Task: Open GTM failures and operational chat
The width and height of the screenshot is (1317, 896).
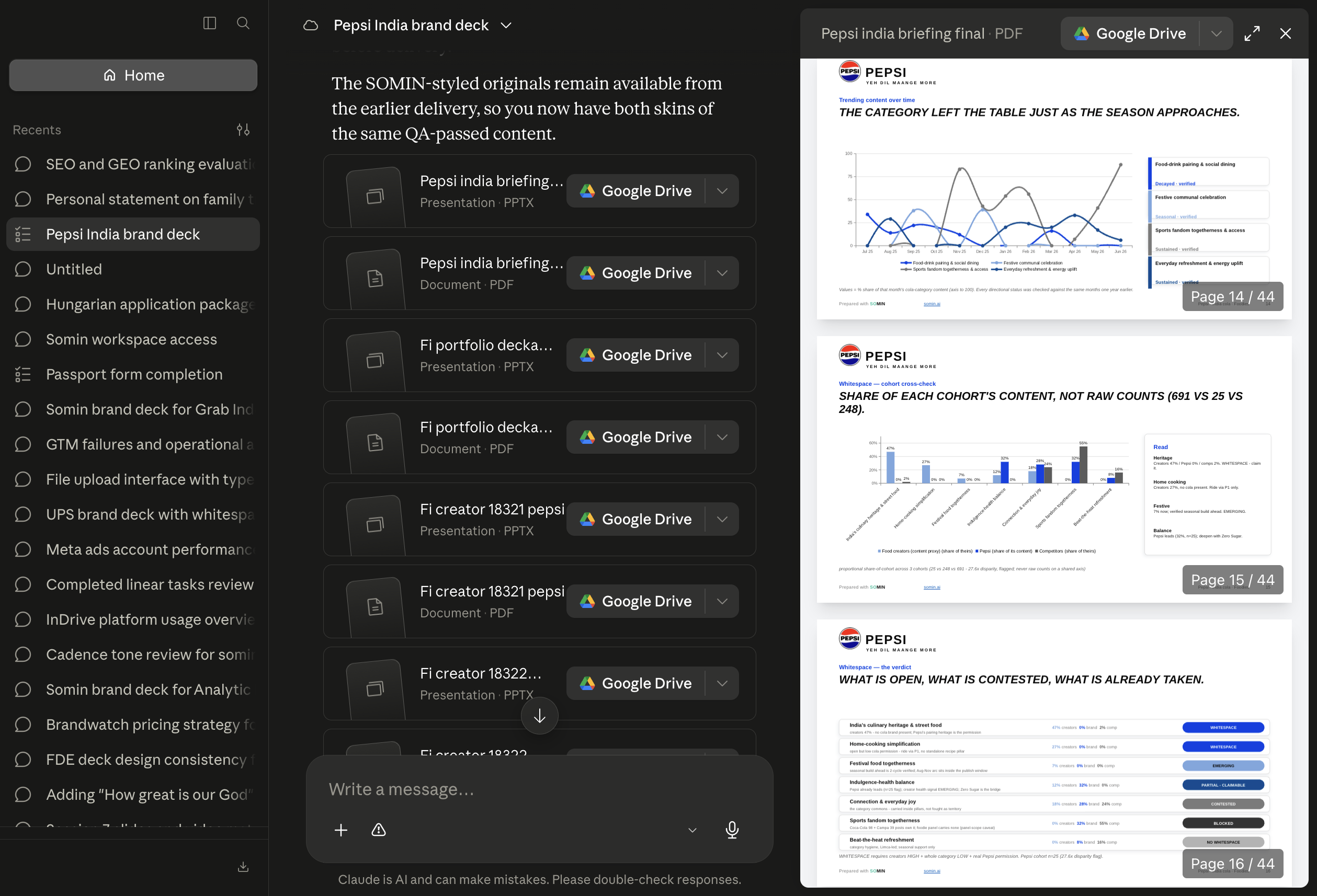Action: point(133,444)
